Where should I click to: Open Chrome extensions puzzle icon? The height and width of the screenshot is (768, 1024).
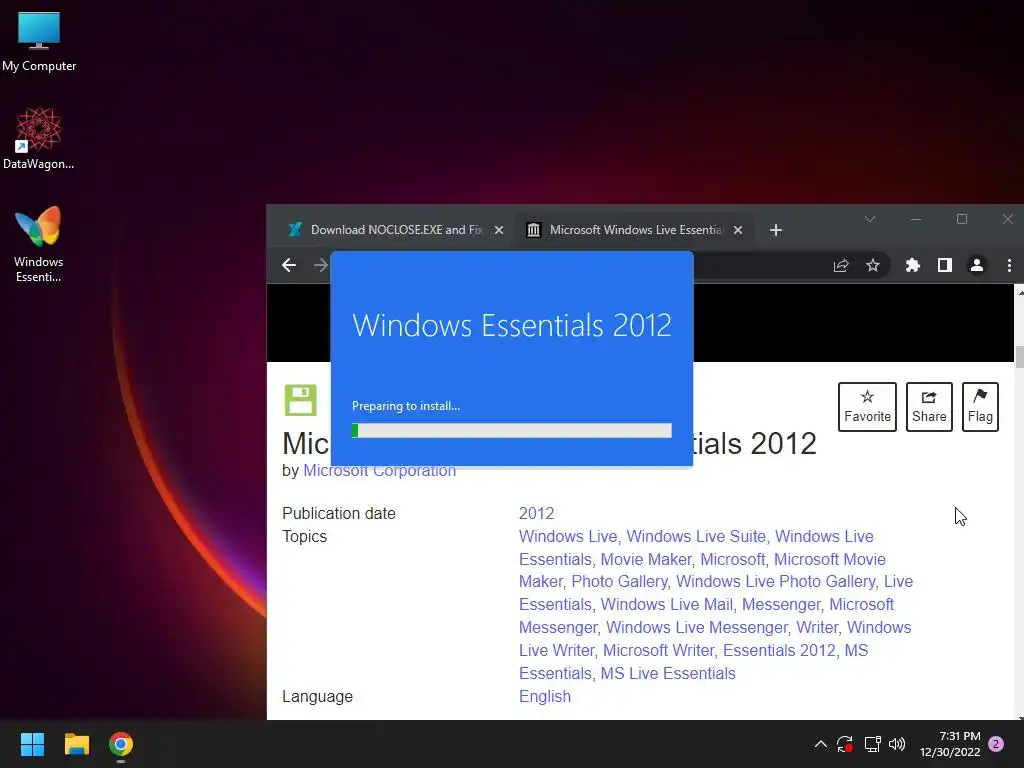[x=912, y=265]
